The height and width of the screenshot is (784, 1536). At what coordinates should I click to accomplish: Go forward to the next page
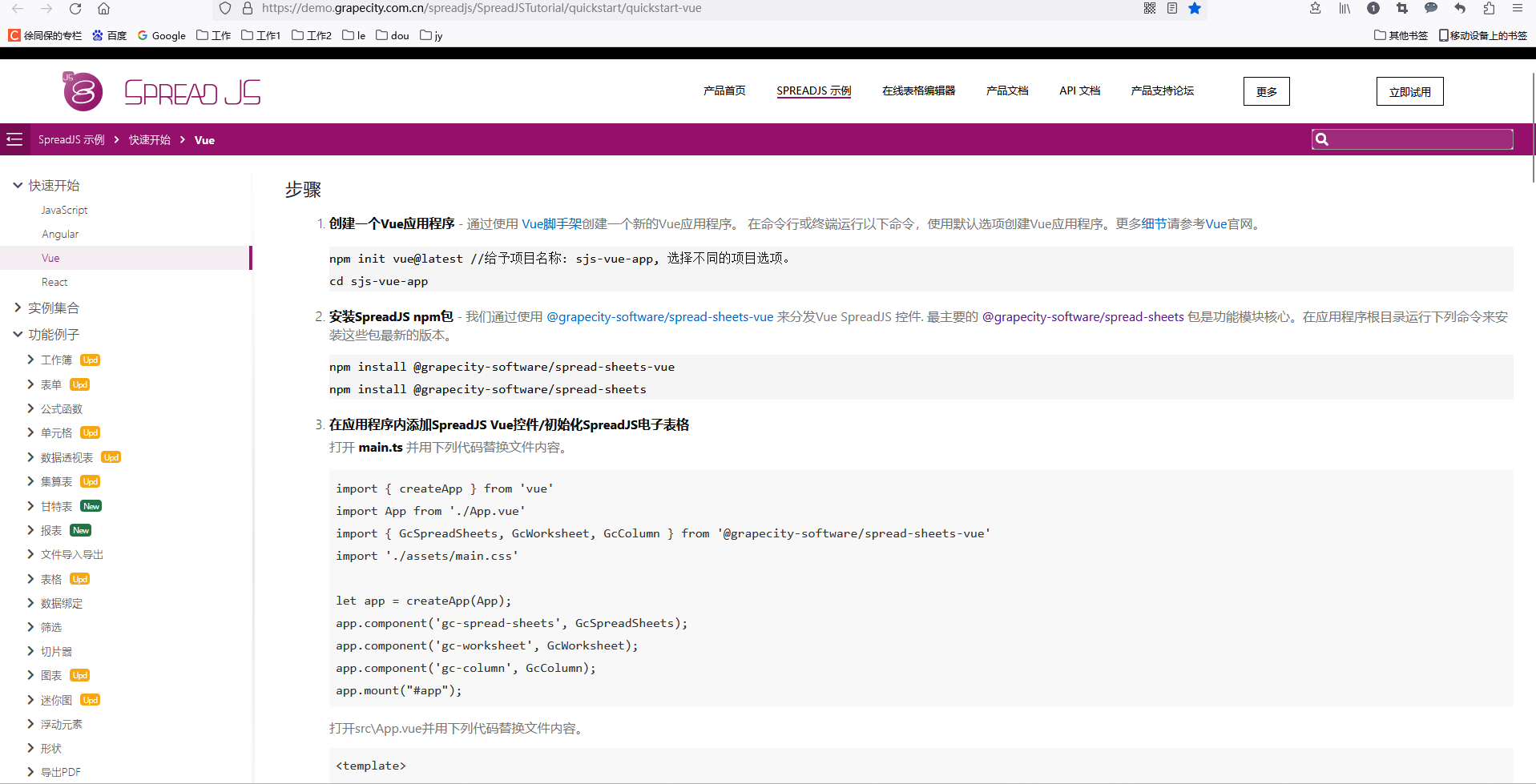pos(46,9)
